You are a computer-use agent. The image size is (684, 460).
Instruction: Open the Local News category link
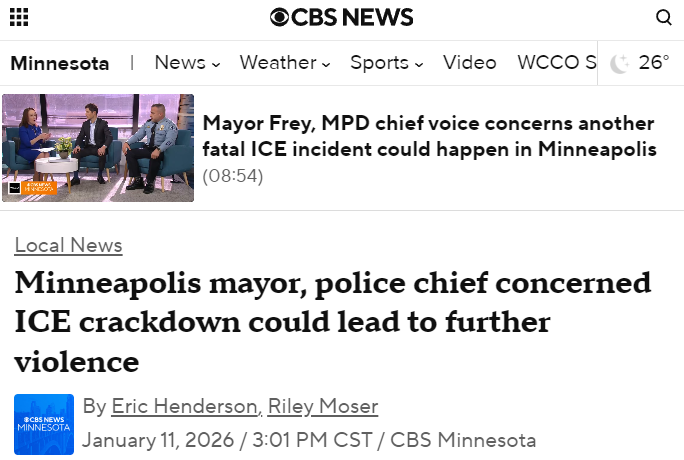(68, 245)
